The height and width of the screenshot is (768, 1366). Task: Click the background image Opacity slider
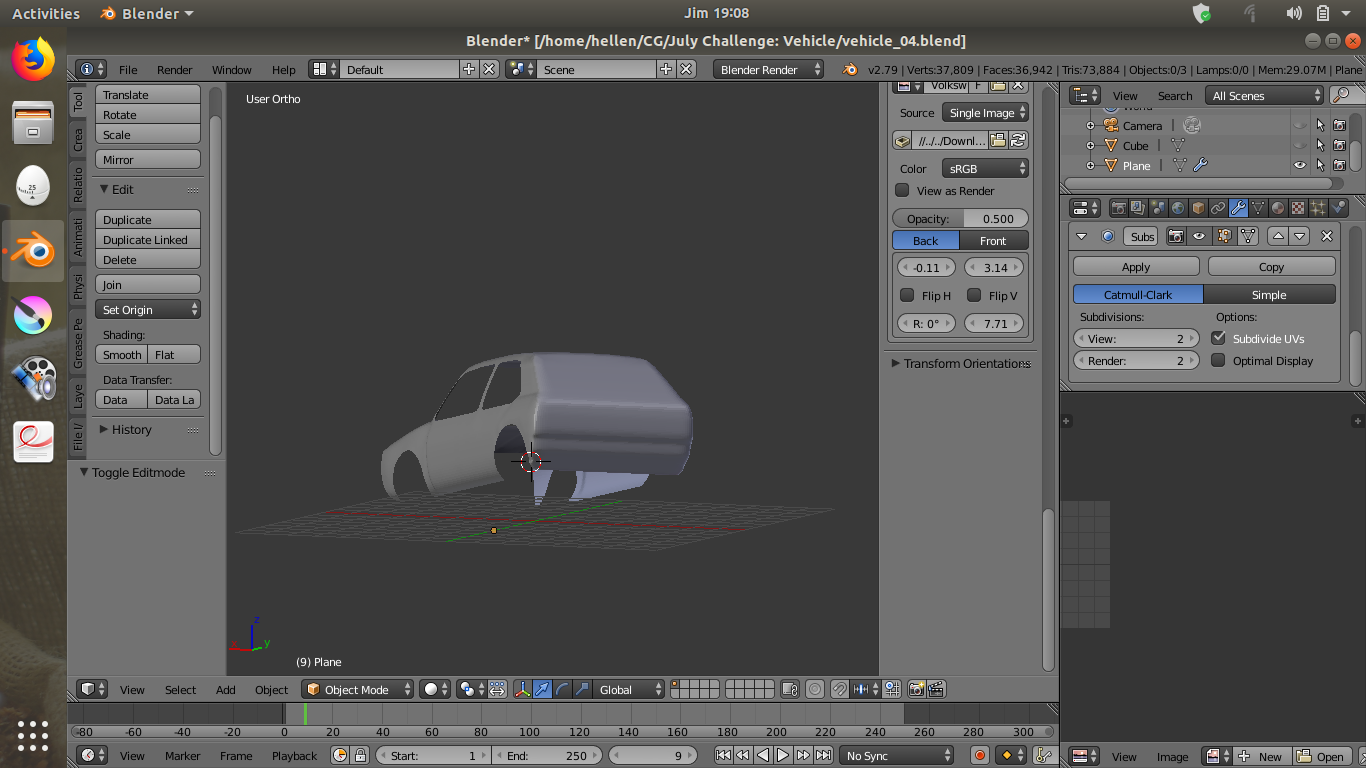click(960, 219)
